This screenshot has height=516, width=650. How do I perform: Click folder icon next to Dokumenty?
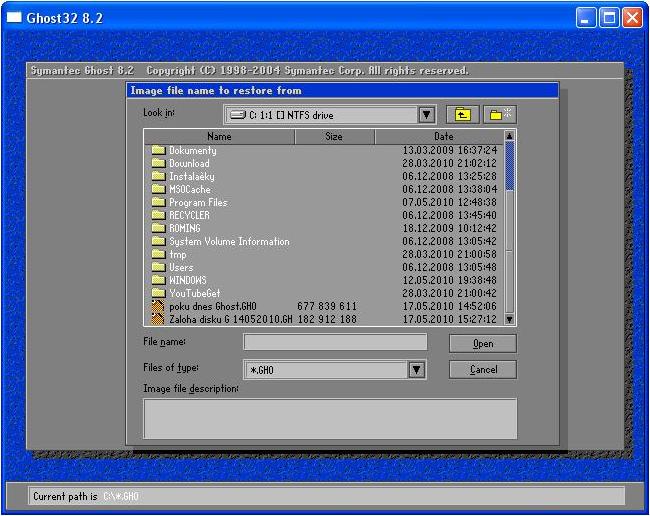[158, 150]
